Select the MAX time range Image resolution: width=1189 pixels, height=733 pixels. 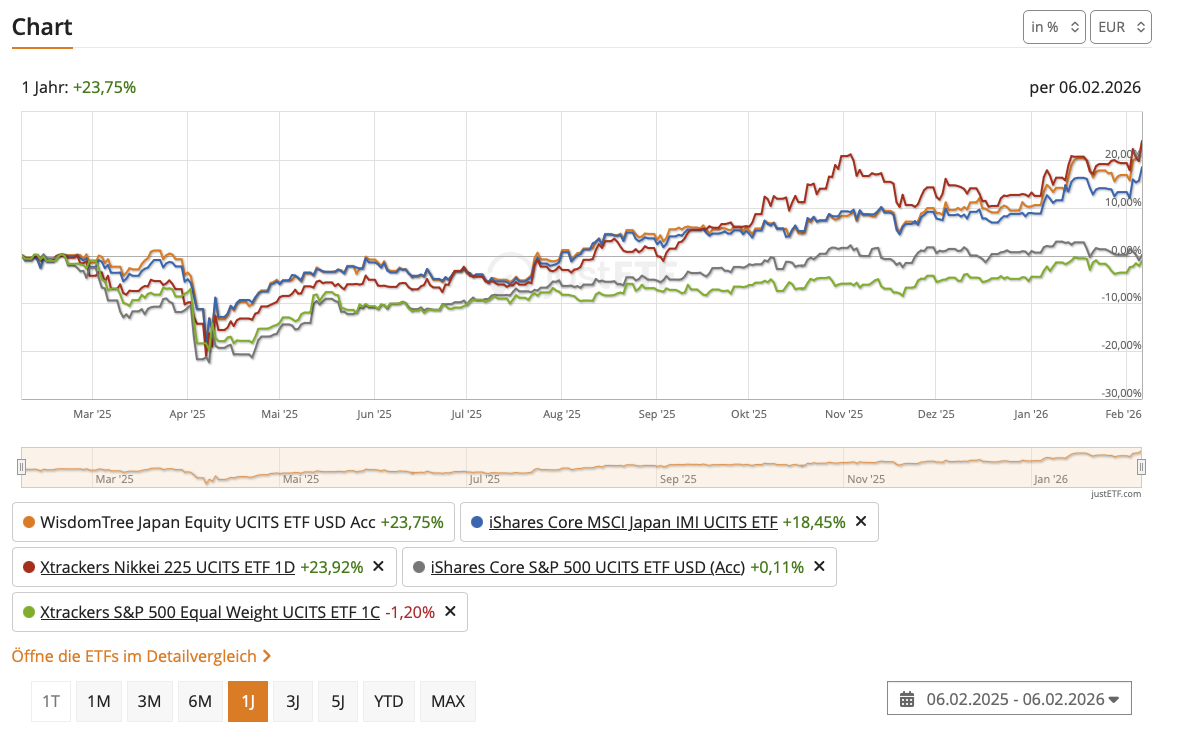tap(448, 701)
